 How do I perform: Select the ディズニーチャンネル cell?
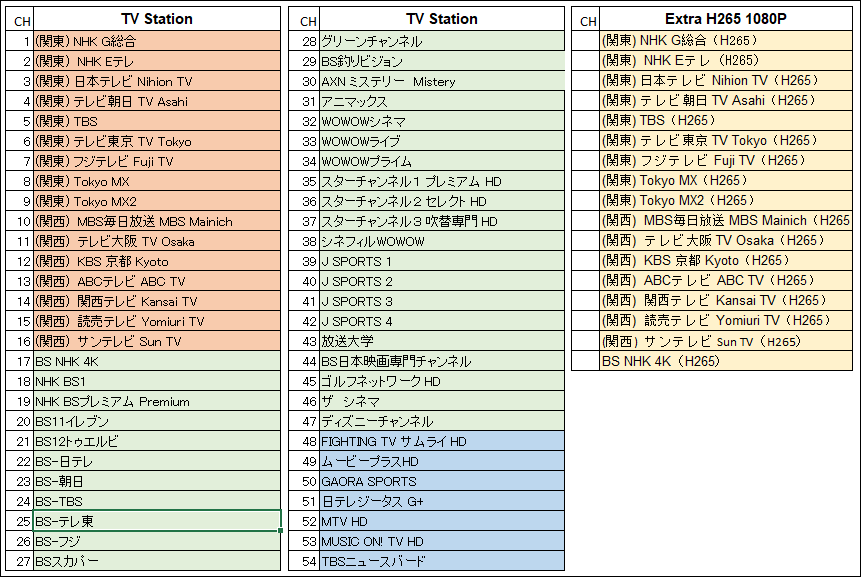pyautogui.click(x=441, y=421)
